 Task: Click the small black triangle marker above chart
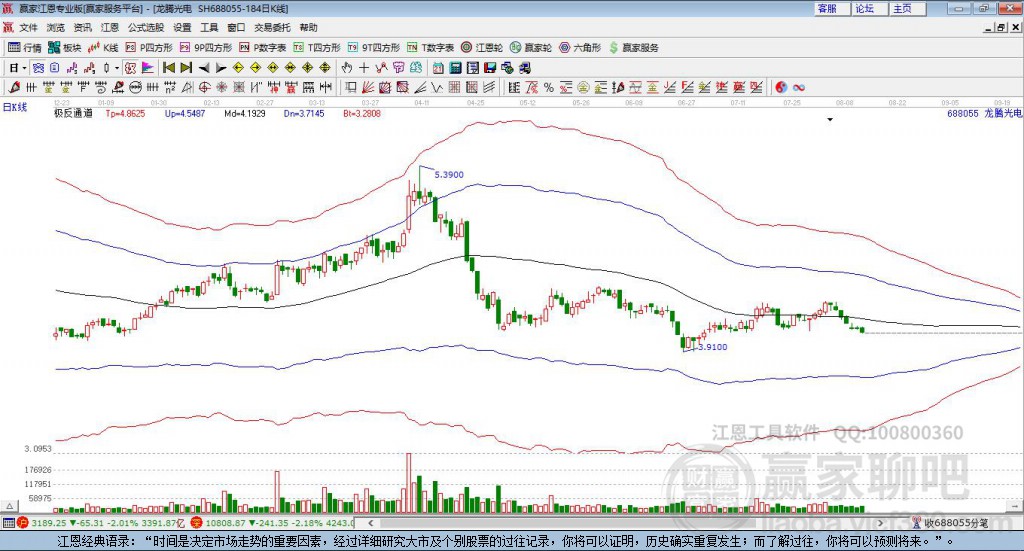click(x=830, y=119)
